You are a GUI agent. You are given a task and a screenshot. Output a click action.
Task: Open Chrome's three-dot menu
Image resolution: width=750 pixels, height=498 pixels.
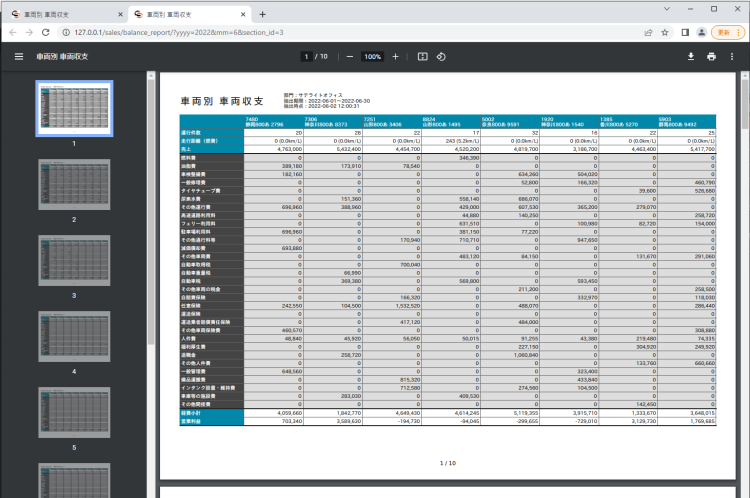coord(739,32)
